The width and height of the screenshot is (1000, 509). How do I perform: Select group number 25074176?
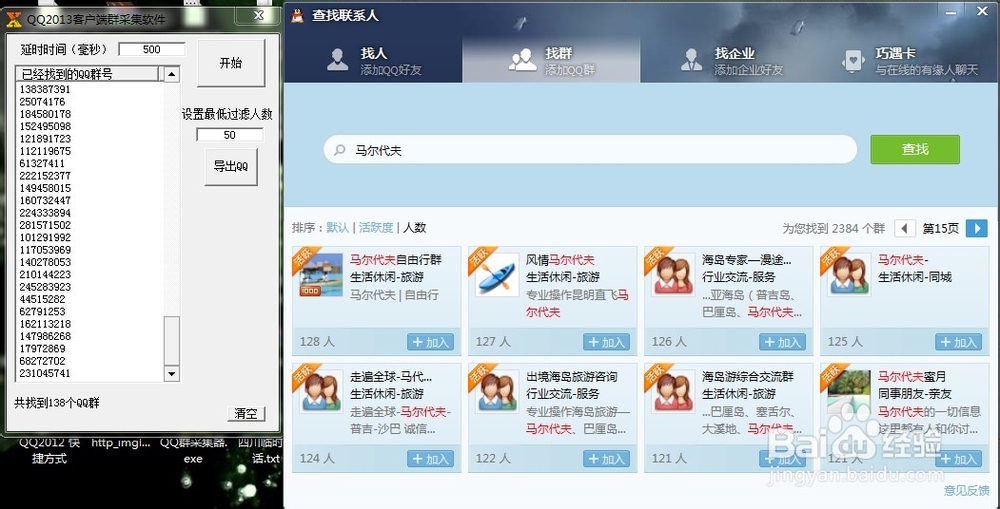[42, 102]
